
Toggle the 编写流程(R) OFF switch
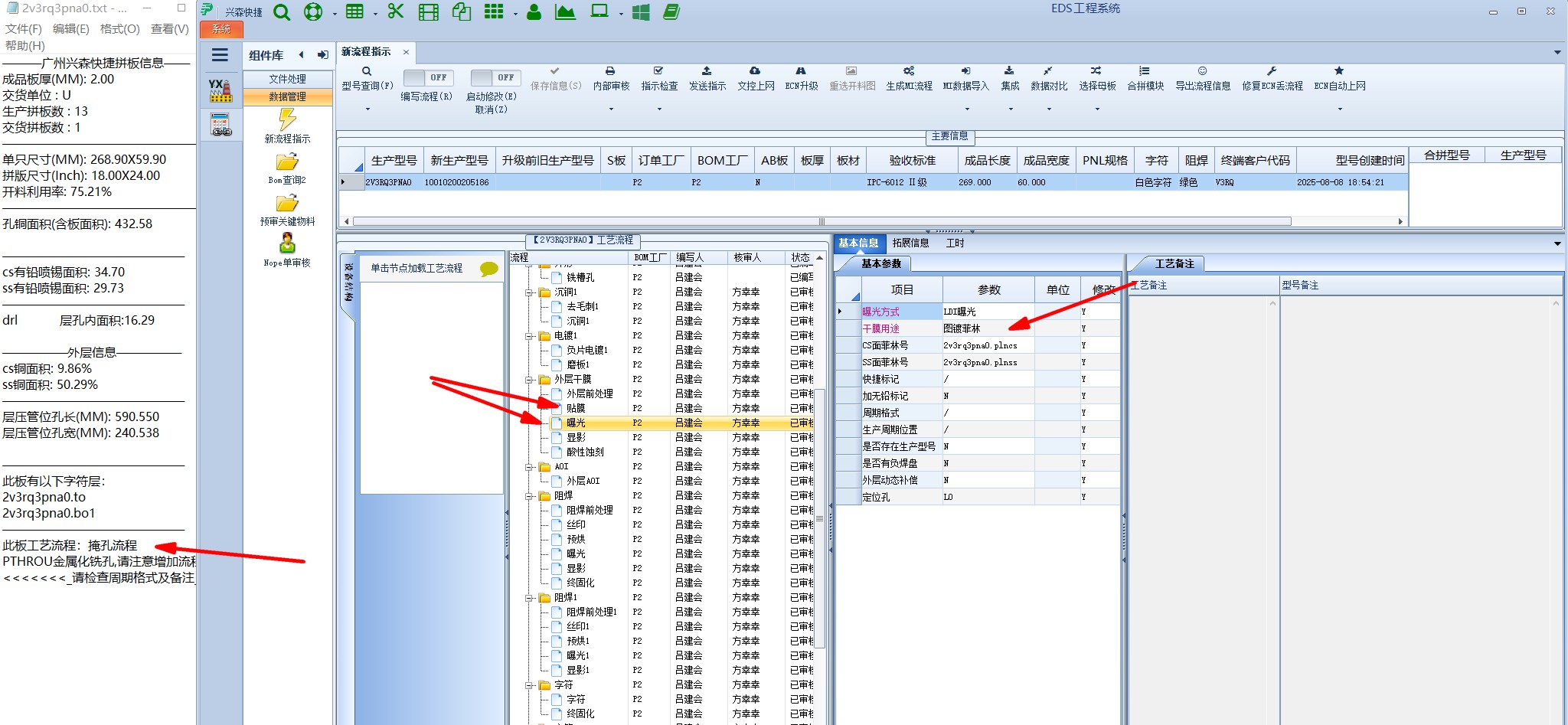pos(429,77)
